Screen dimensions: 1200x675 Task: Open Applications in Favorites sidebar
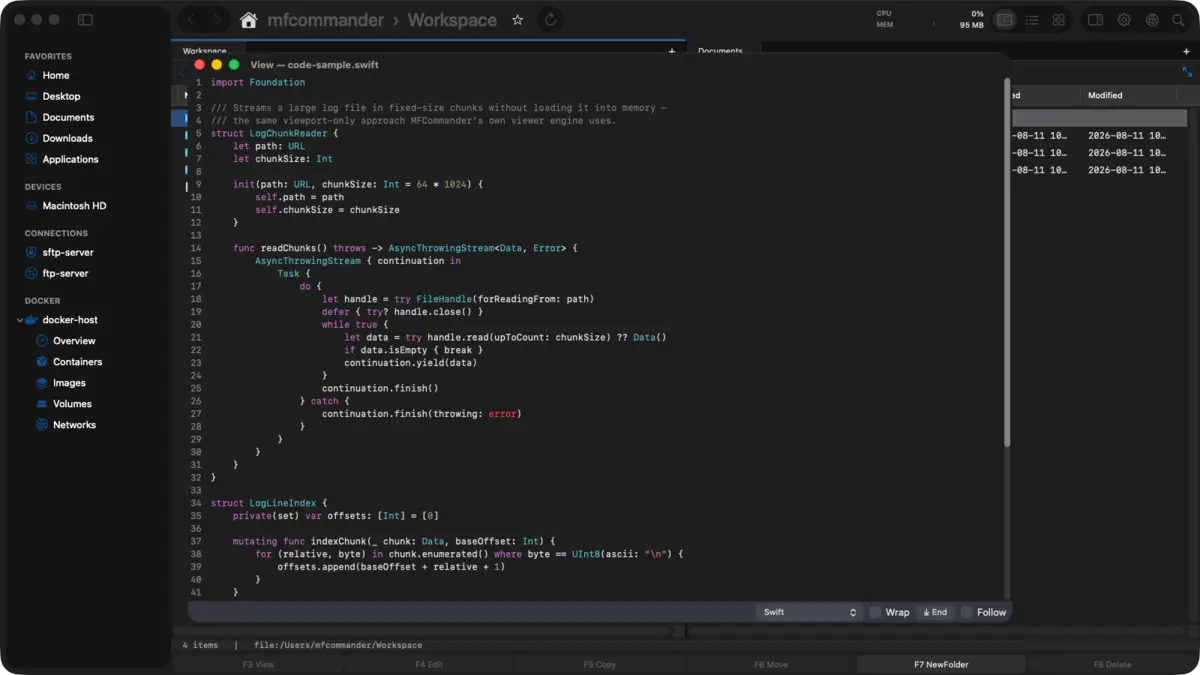point(70,159)
